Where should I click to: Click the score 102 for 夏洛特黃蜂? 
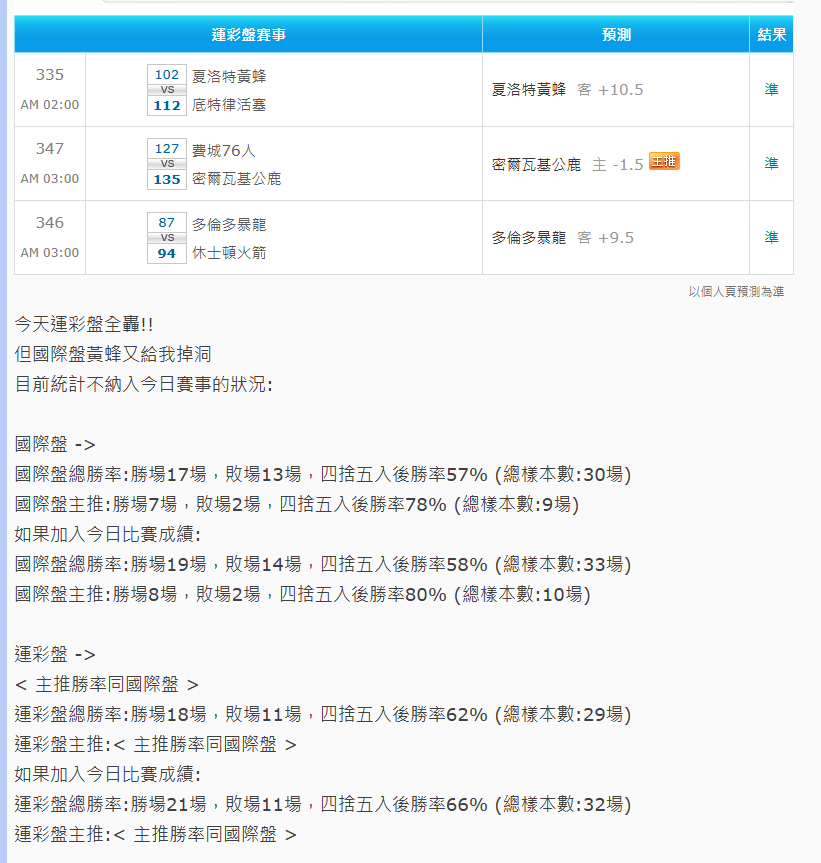(x=167, y=75)
